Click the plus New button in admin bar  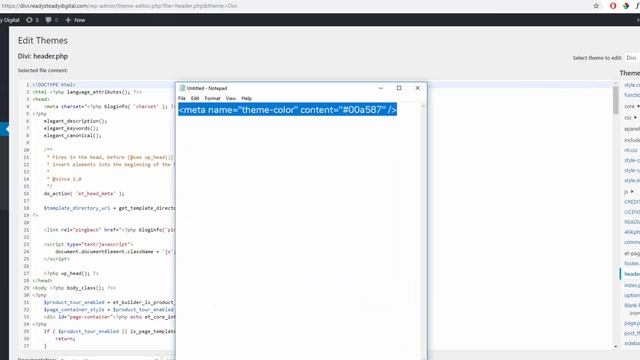pos(75,20)
